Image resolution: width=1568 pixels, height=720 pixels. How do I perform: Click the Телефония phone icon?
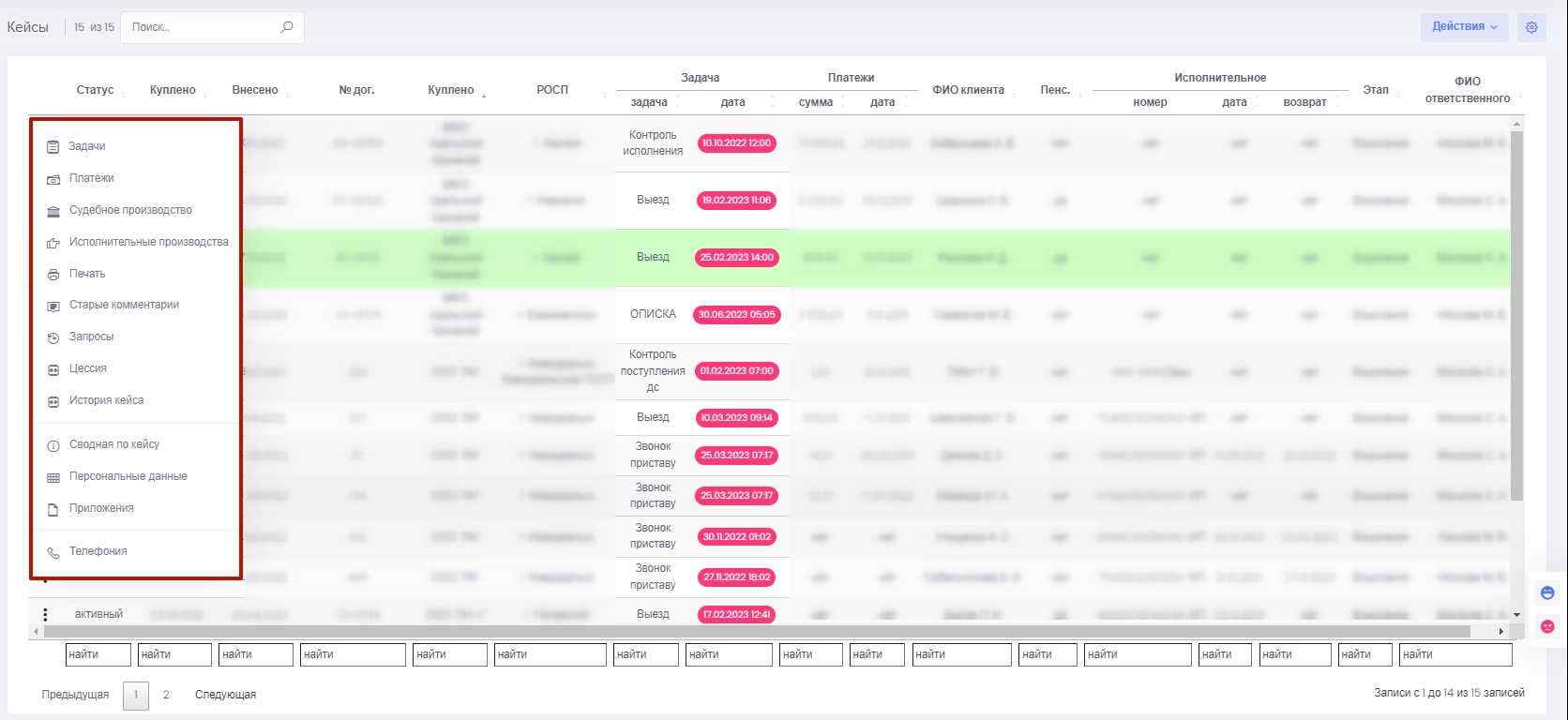click(x=53, y=552)
